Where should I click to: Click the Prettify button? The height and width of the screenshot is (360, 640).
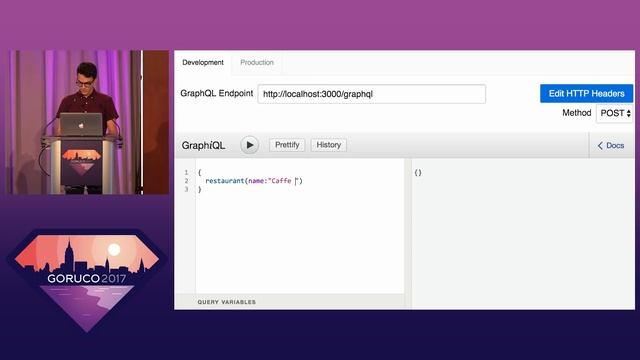point(287,145)
